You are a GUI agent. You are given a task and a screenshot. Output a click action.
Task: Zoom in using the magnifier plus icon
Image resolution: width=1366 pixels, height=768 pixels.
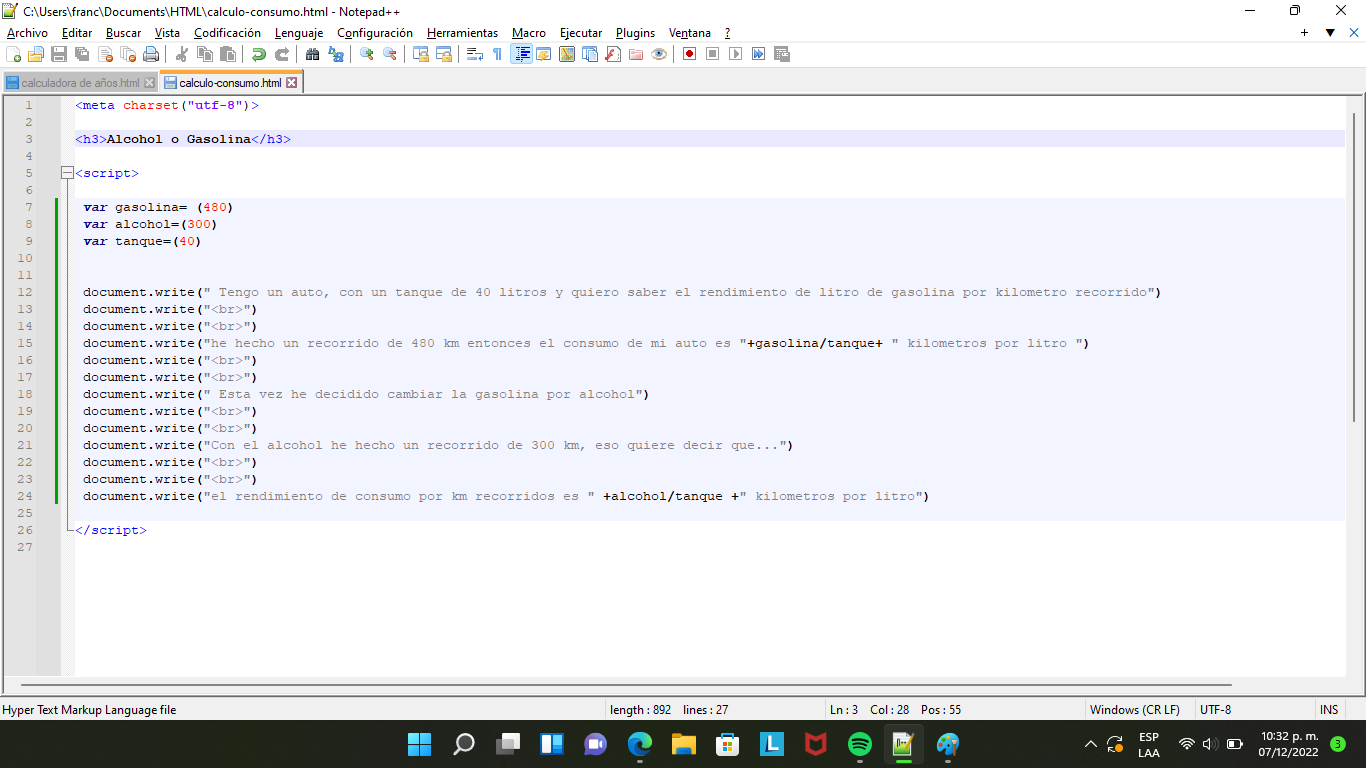pos(367,54)
